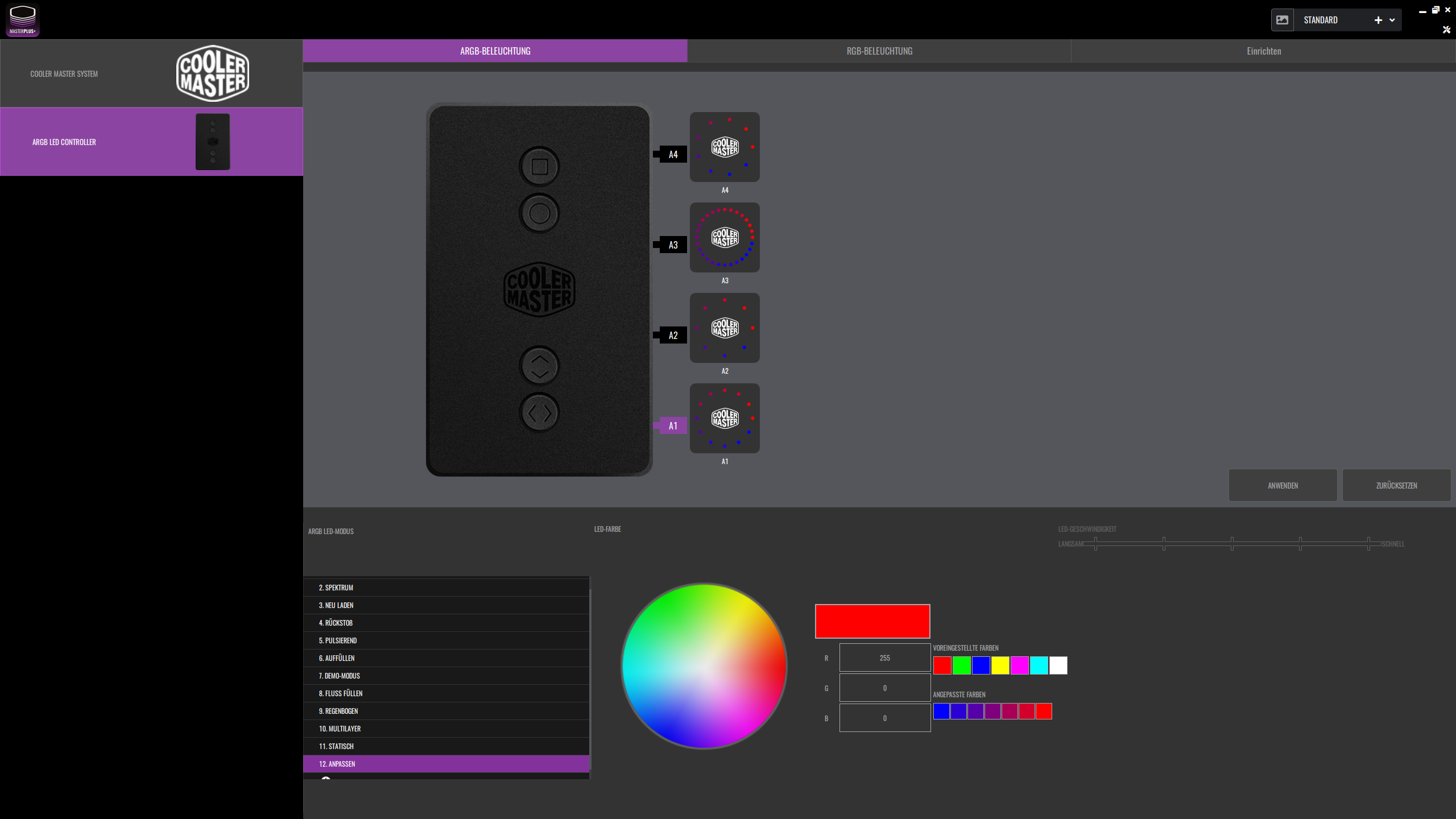Select the highlighted port label A1
This screenshot has height=819, width=1456.
tap(673, 426)
